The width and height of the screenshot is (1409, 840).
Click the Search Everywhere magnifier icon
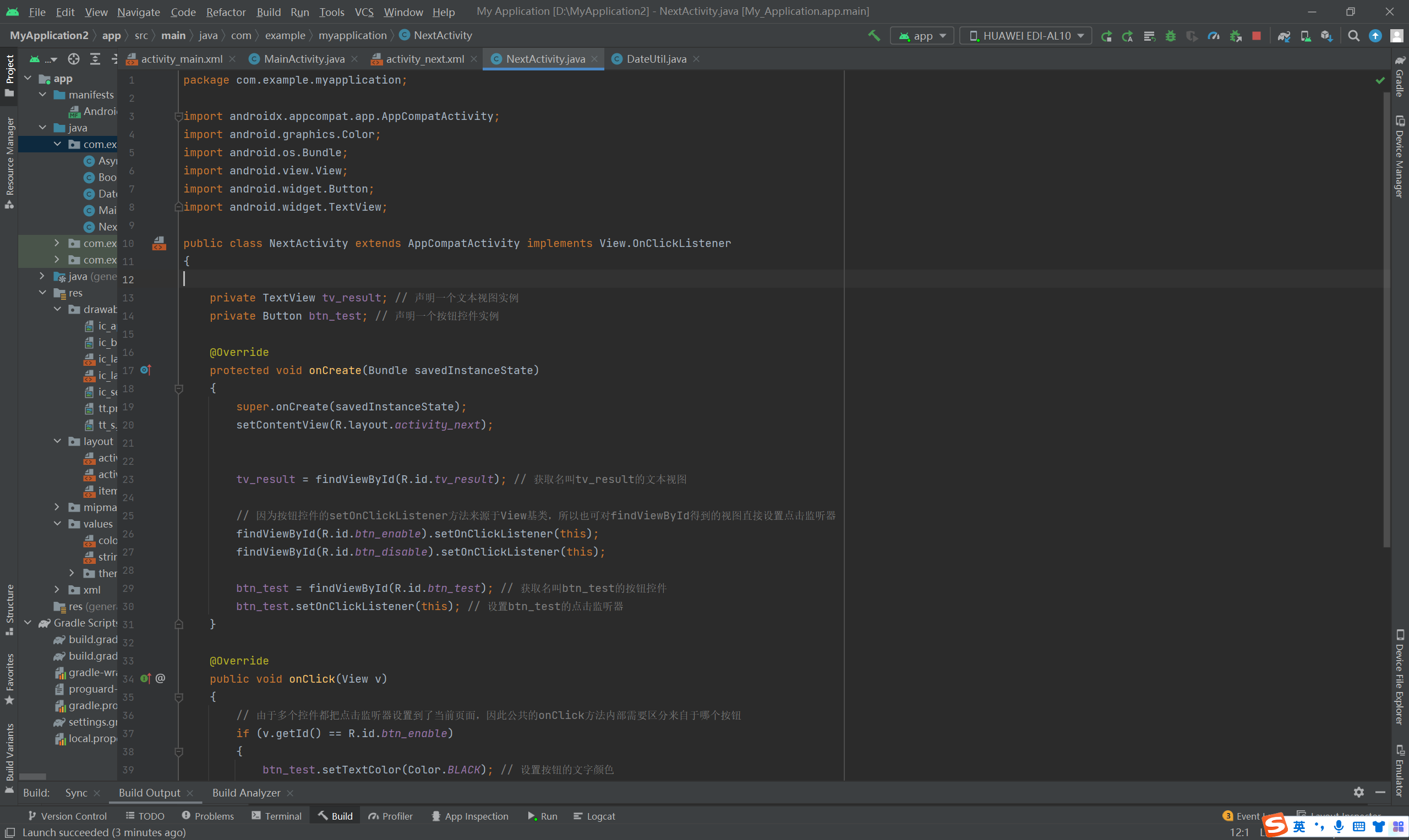tap(1353, 36)
